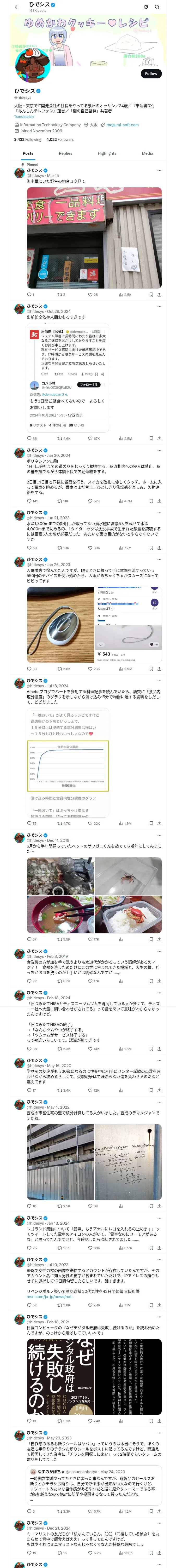
Task: Switch to the Media tab
Action: tap(148, 153)
